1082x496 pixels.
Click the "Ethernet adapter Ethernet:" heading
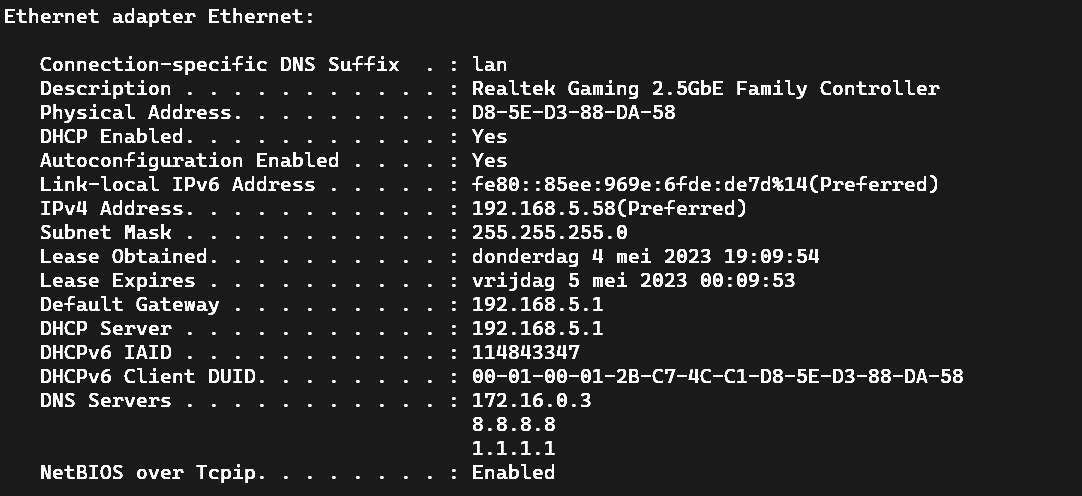click(160, 16)
